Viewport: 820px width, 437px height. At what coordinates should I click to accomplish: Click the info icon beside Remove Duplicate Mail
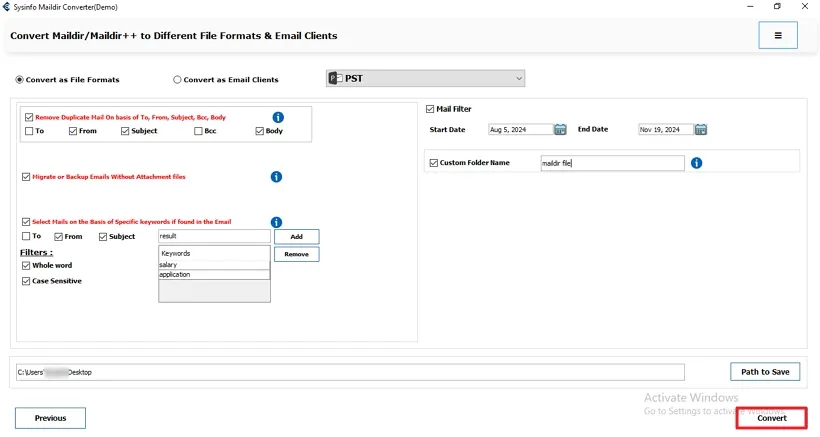point(278,117)
